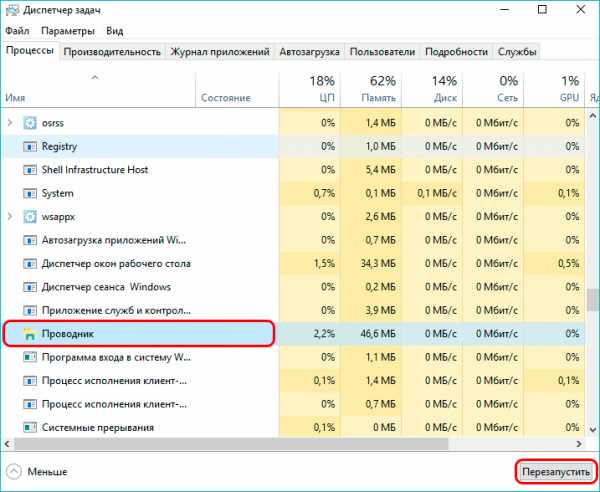Open the Службы tab
600x492 pixels.
click(517, 52)
